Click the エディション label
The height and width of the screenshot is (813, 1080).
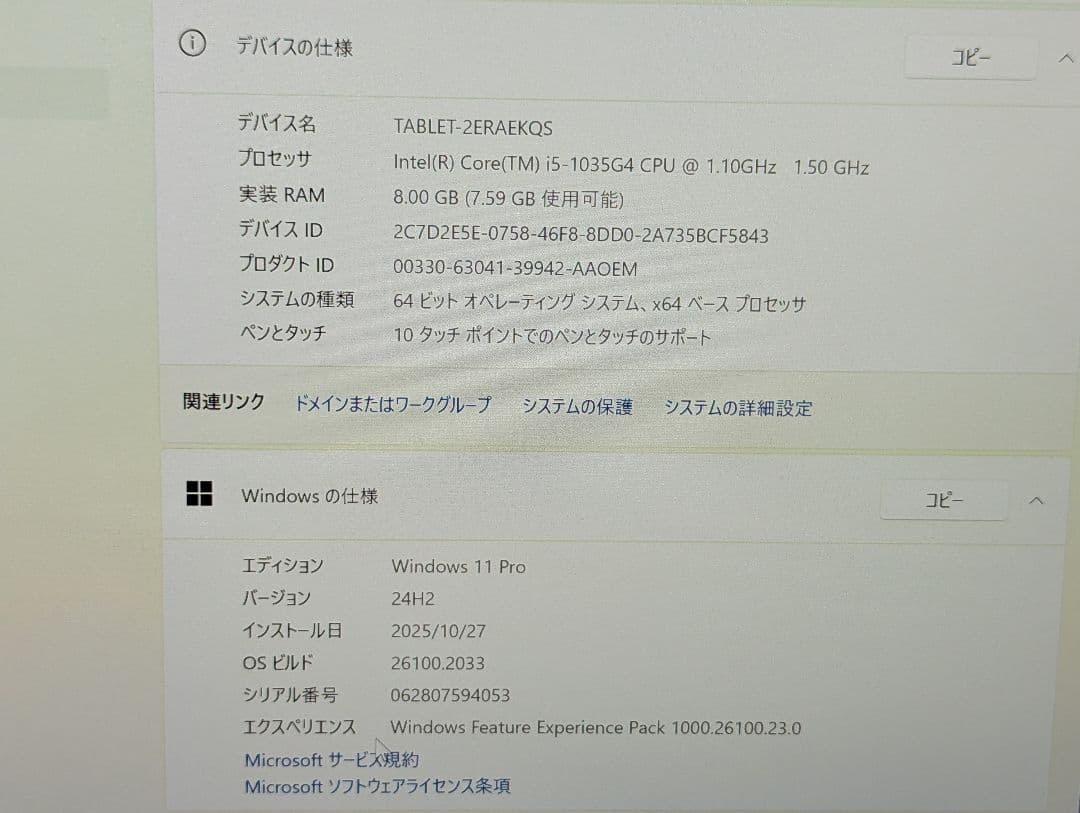point(282,566)
